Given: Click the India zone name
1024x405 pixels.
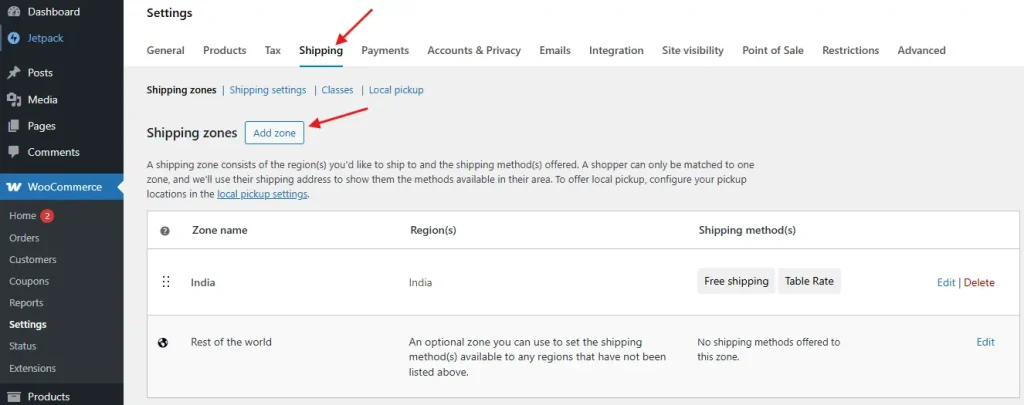Looking at the screenshot, I should click(203, 283).
